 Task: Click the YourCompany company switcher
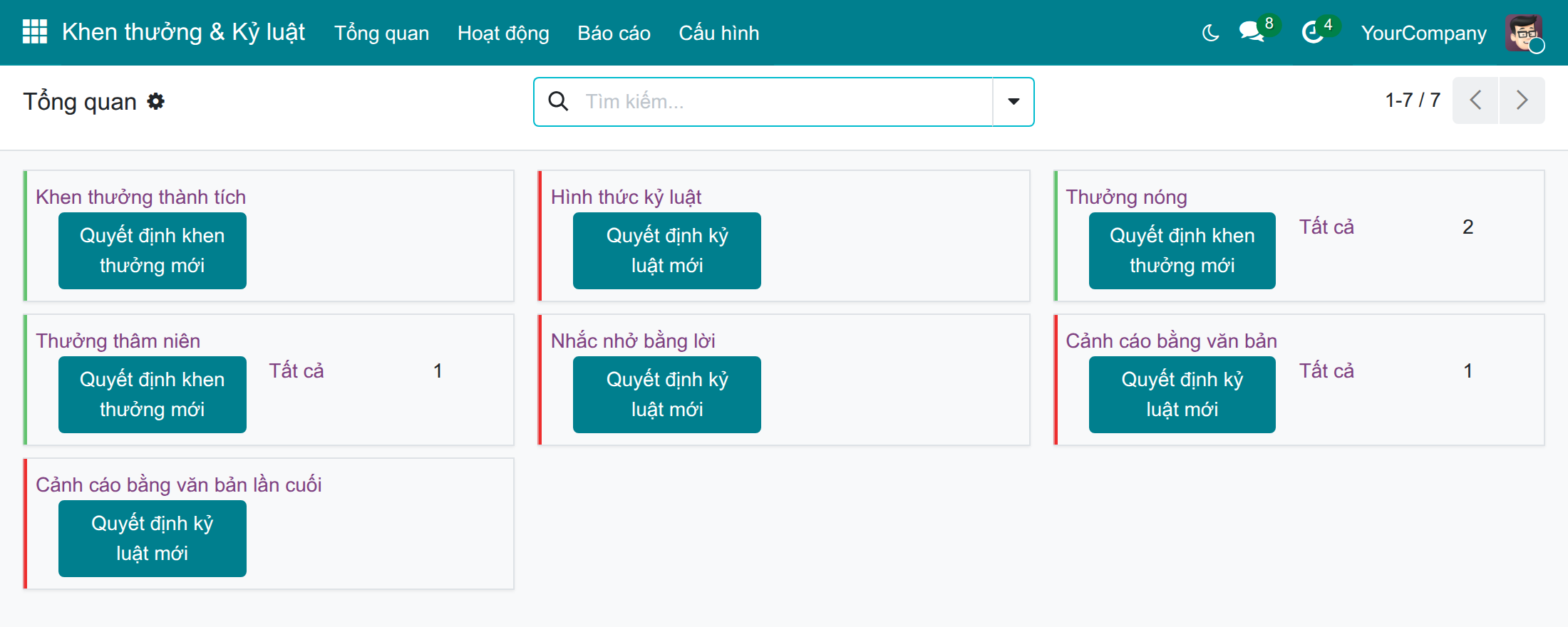(x=1424, y=33)
